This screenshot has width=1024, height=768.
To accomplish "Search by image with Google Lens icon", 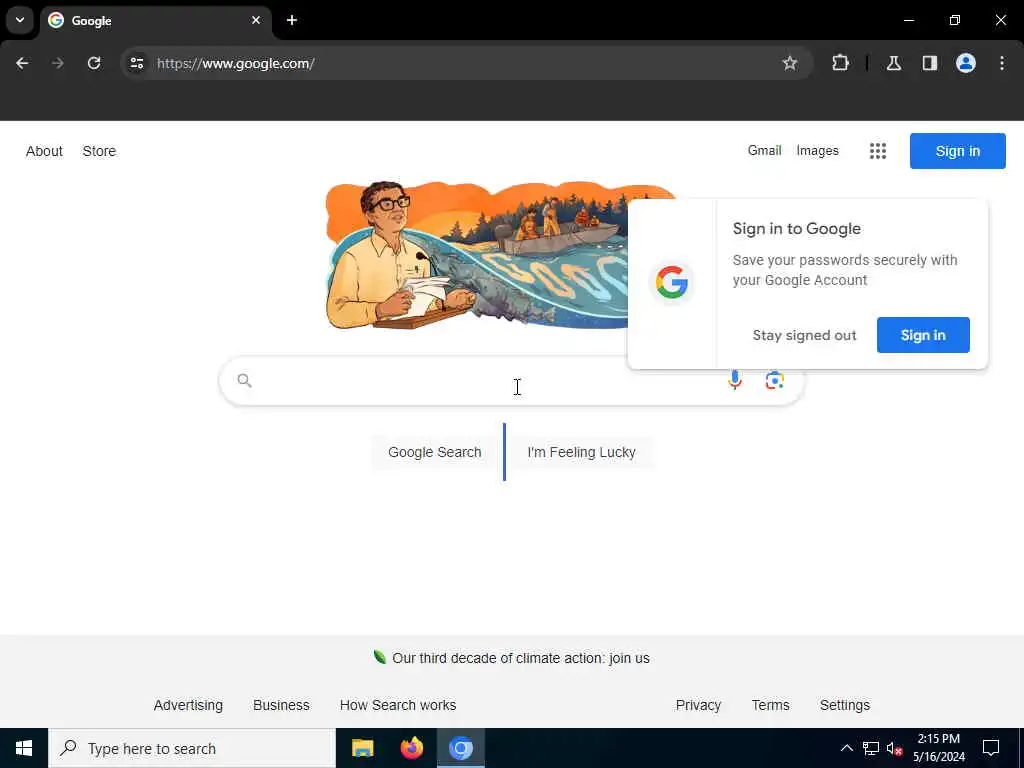I will click(x=775, y=380).
